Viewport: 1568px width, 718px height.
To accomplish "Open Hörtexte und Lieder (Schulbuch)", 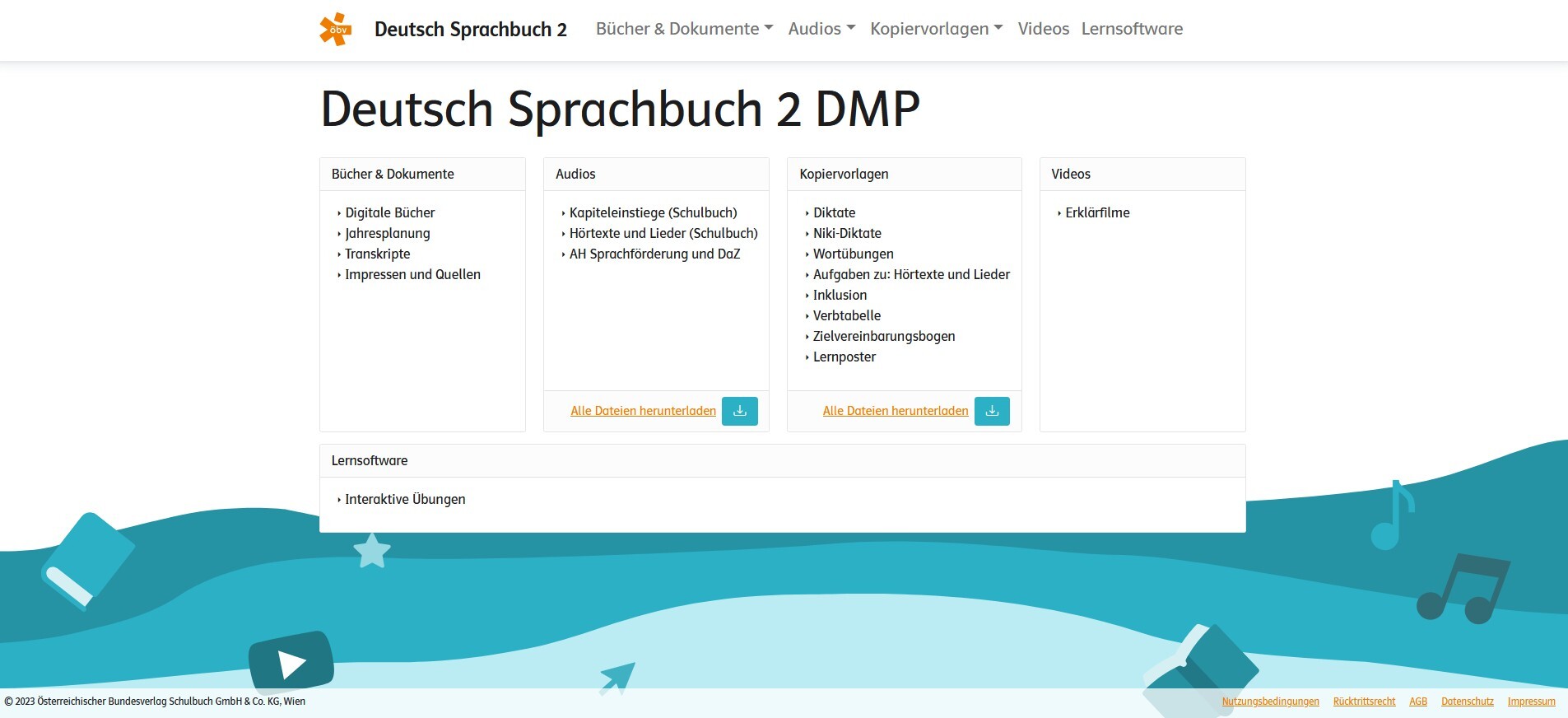I will (x=663, y=233).
